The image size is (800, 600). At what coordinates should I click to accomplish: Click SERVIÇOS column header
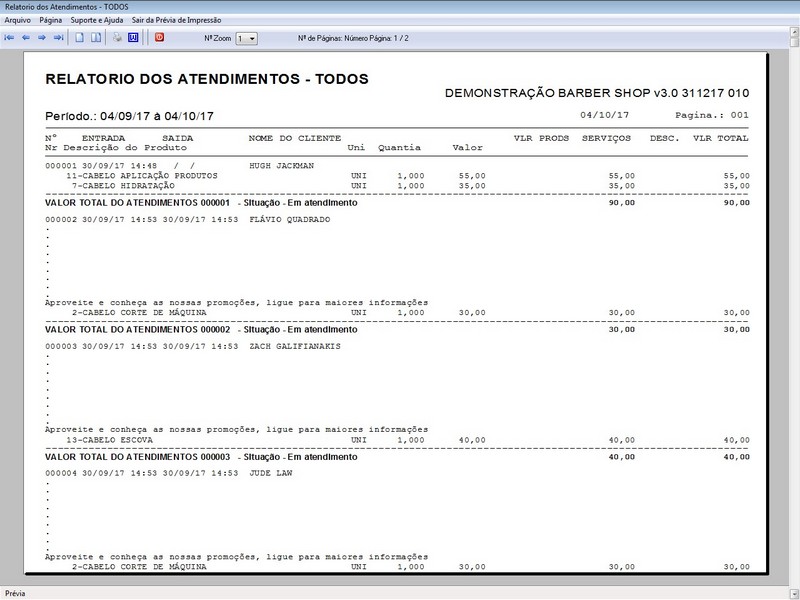606,138
